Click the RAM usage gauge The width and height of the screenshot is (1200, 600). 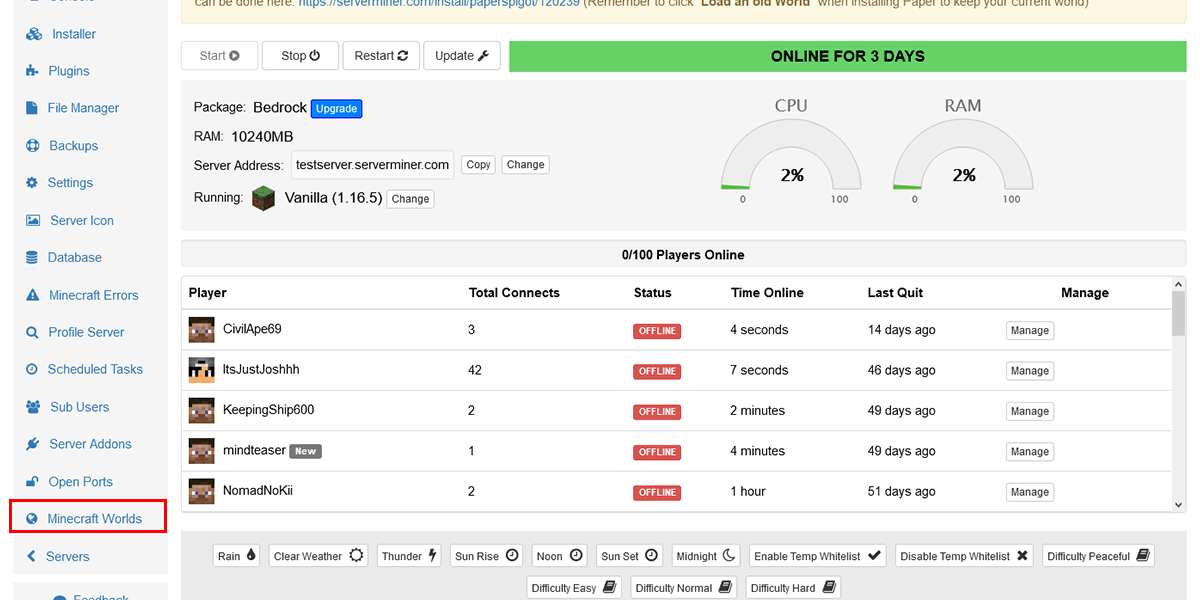(x=963, y=155)
